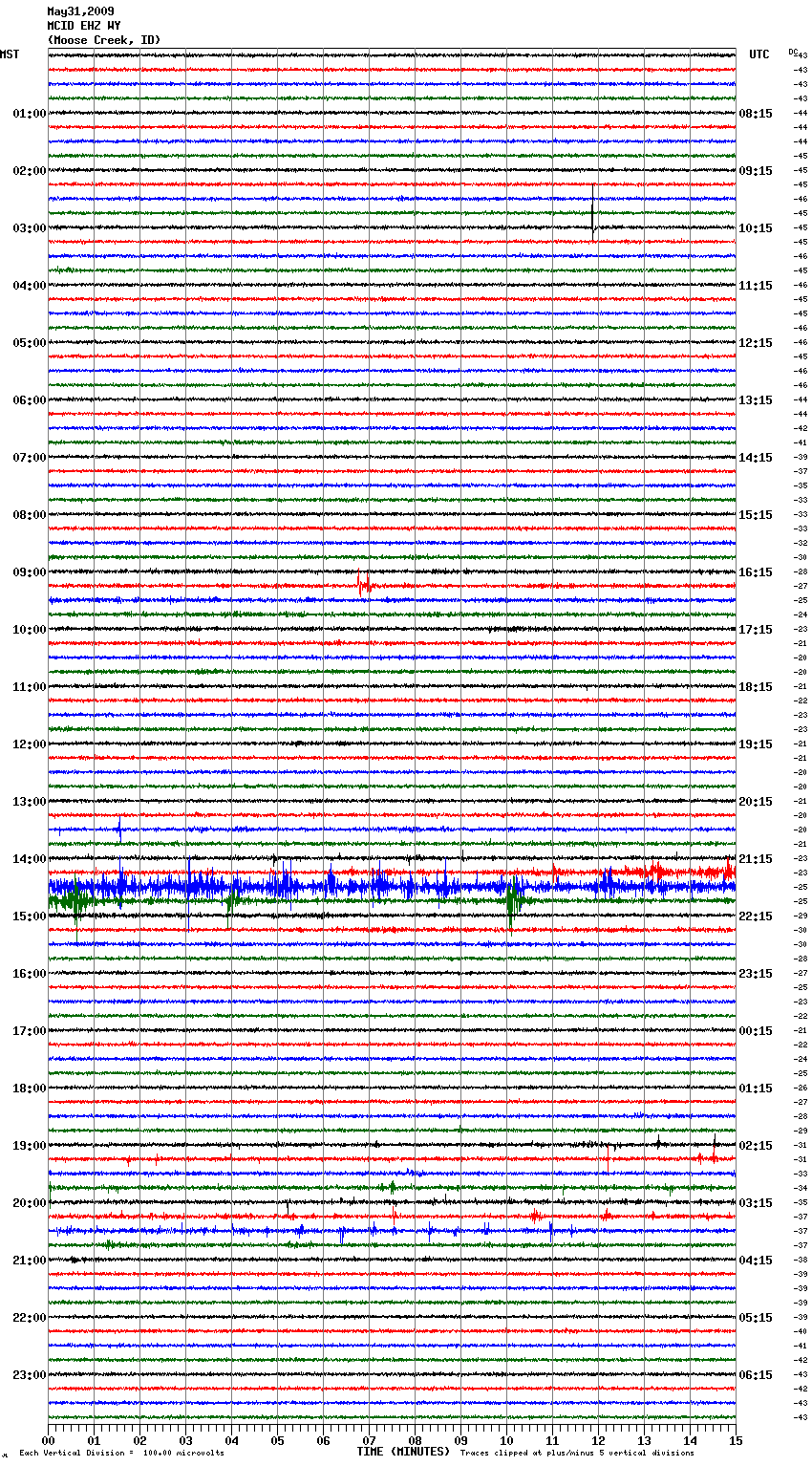Click the 13:15 UTC time label
Screen dimensions: 812x1466
point(756,400)
